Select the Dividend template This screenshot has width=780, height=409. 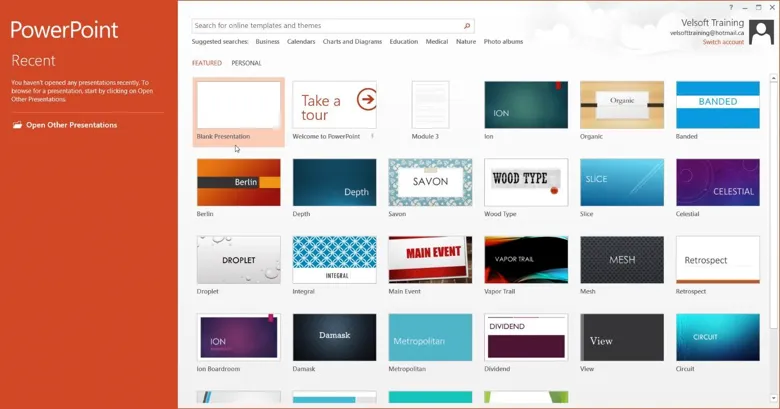pos(526,337)
